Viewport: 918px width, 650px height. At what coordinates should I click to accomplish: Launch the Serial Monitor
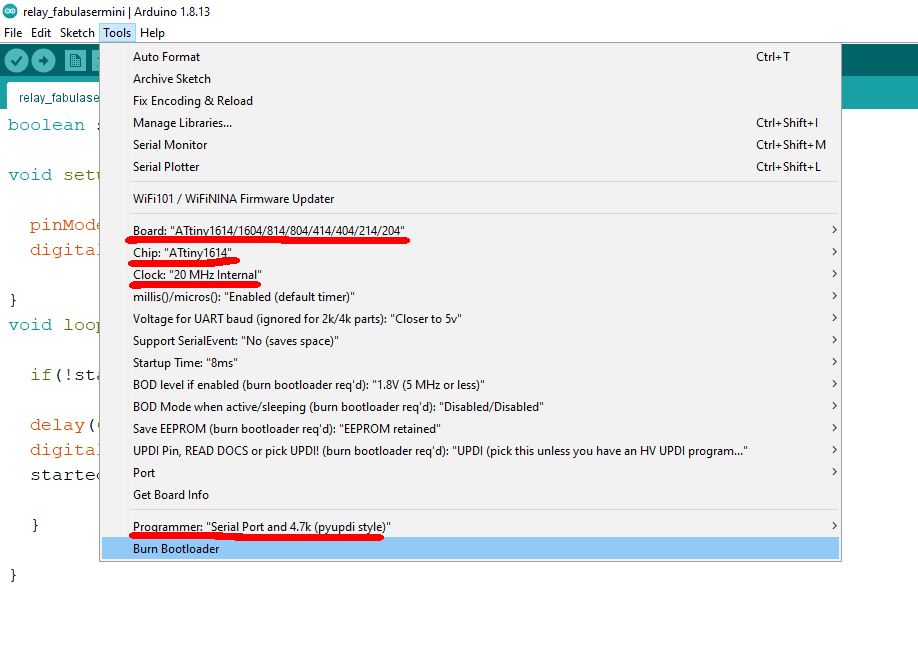(x=170, y=145)
